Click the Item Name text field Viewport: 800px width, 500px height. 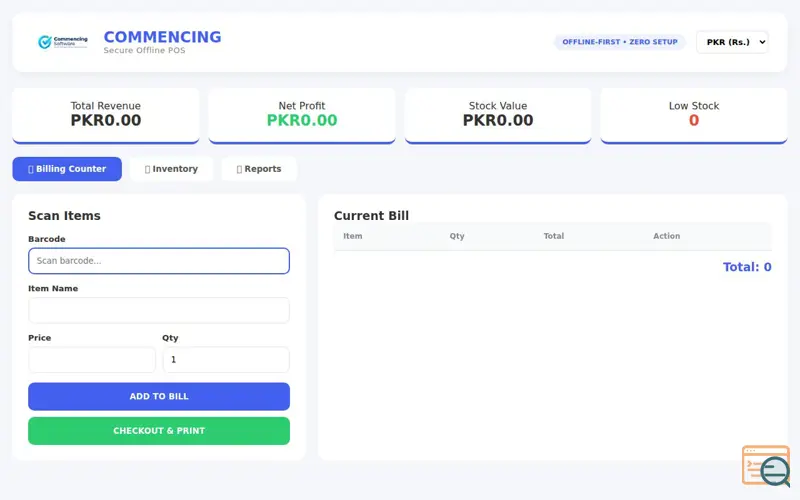159,310
